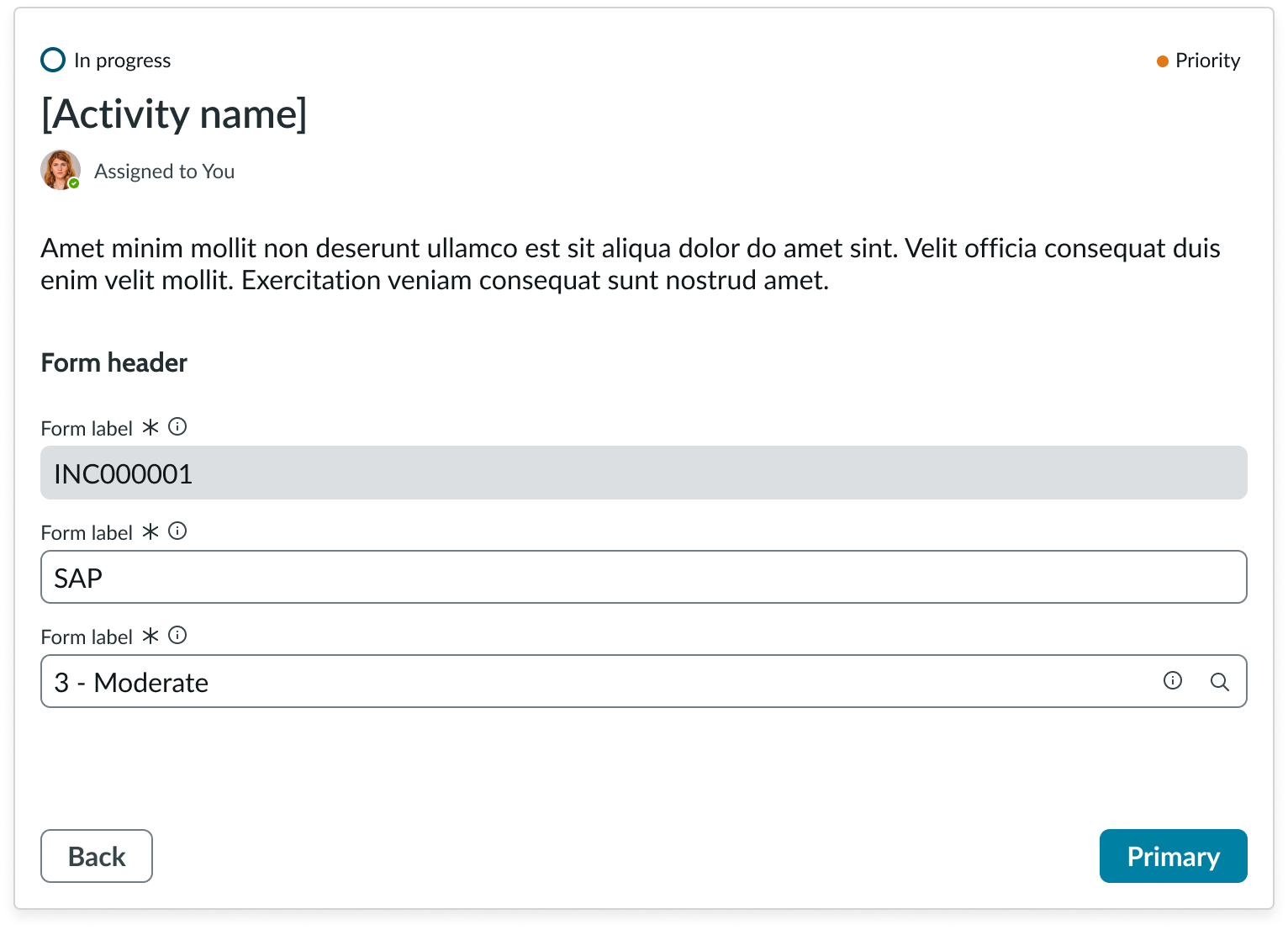The image size is (1288, 930).
Task: Open lookup with the search magnifier icon
Action: [x=1220, y=681]
